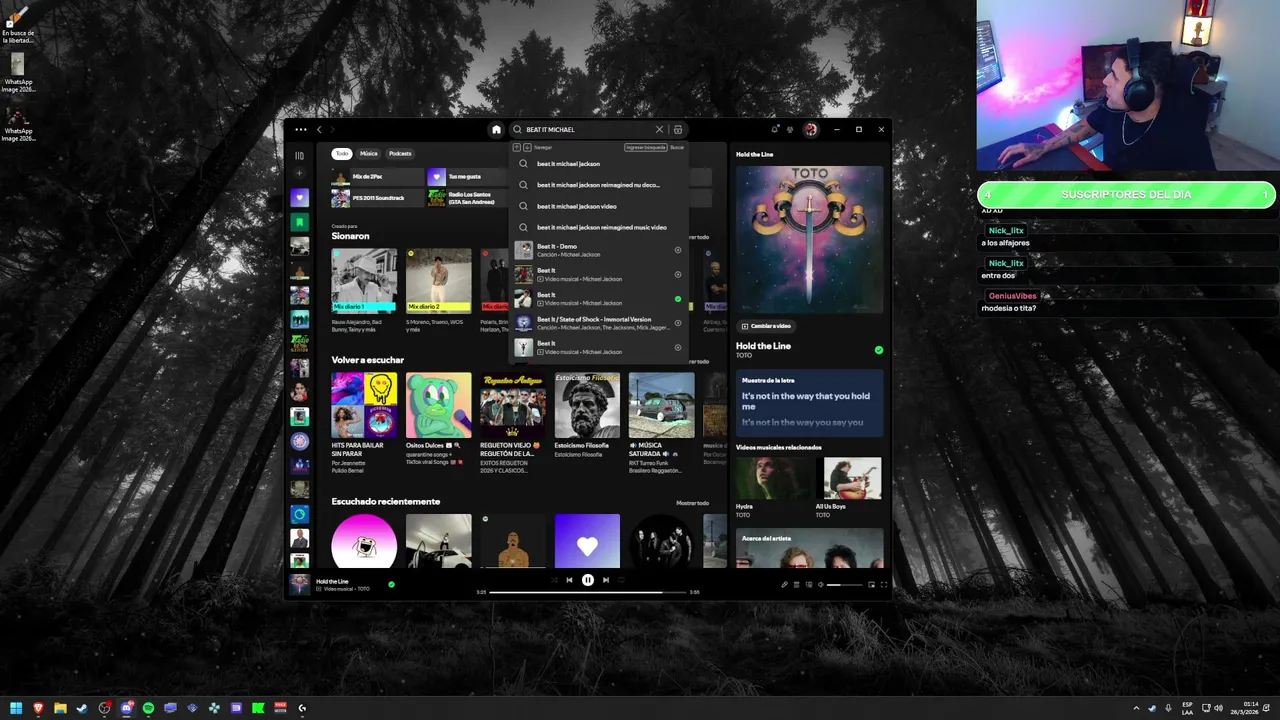Switch to video with Cambiar a video
Screen dimensions: 1280x720
[x=766, y=326]
